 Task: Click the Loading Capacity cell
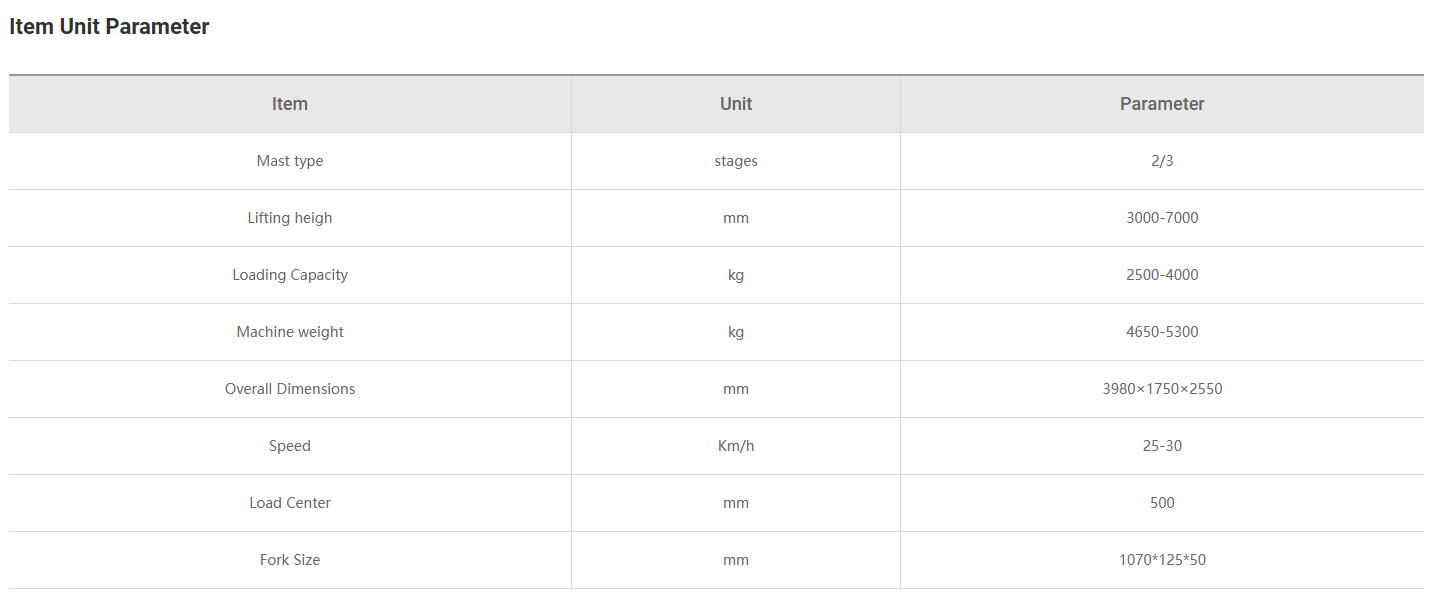[290, 275]
